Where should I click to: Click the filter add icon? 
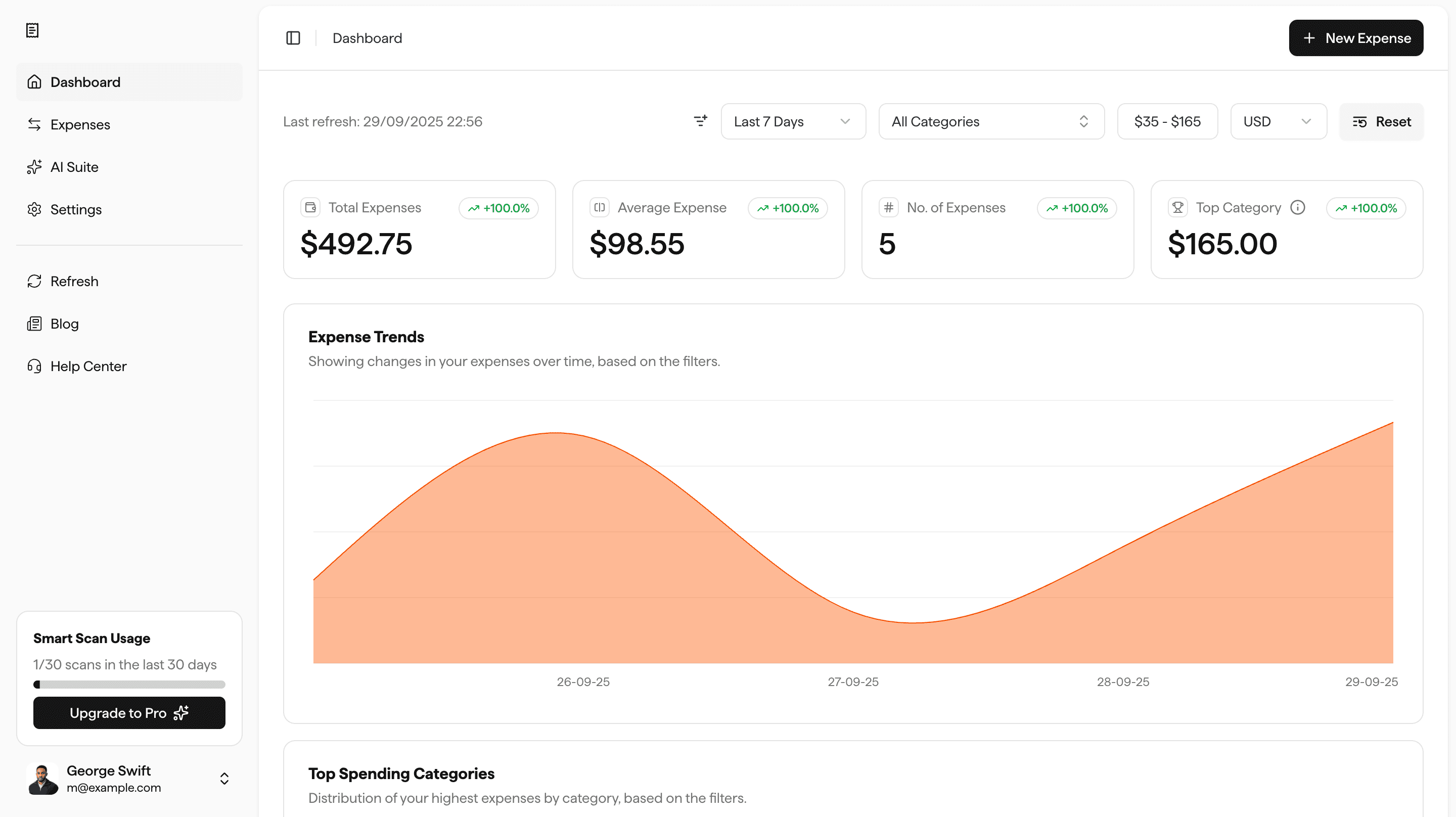pos(700,121)
